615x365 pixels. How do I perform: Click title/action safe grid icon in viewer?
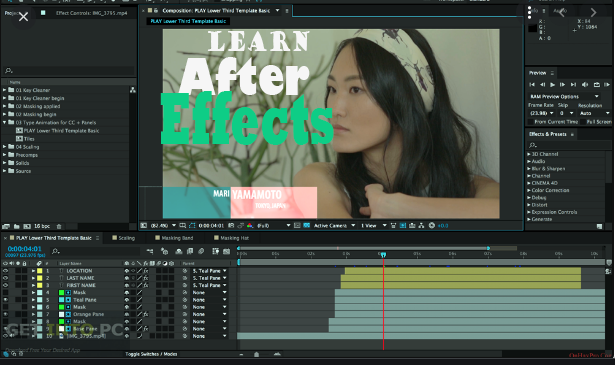point(183,225)
